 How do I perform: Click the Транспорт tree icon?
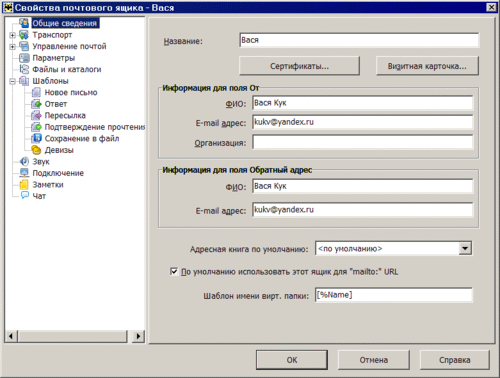(24, 35)
